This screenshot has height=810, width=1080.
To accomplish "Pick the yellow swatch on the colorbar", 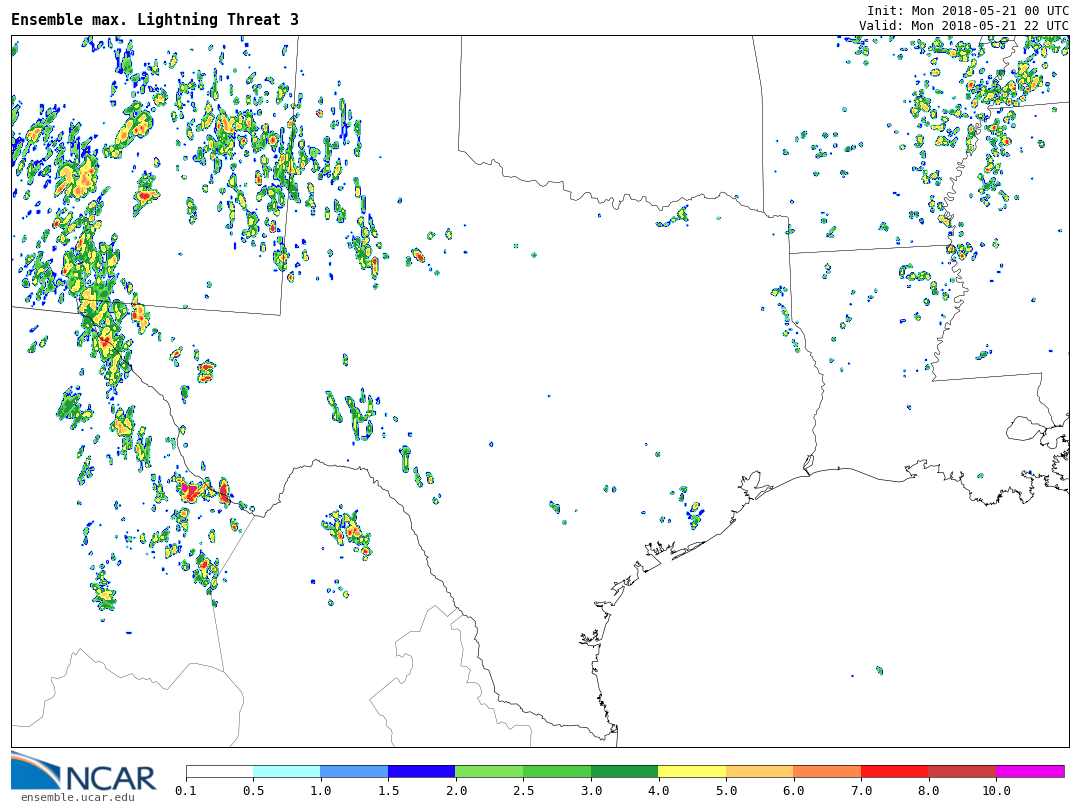I will (x=692, y=772).
